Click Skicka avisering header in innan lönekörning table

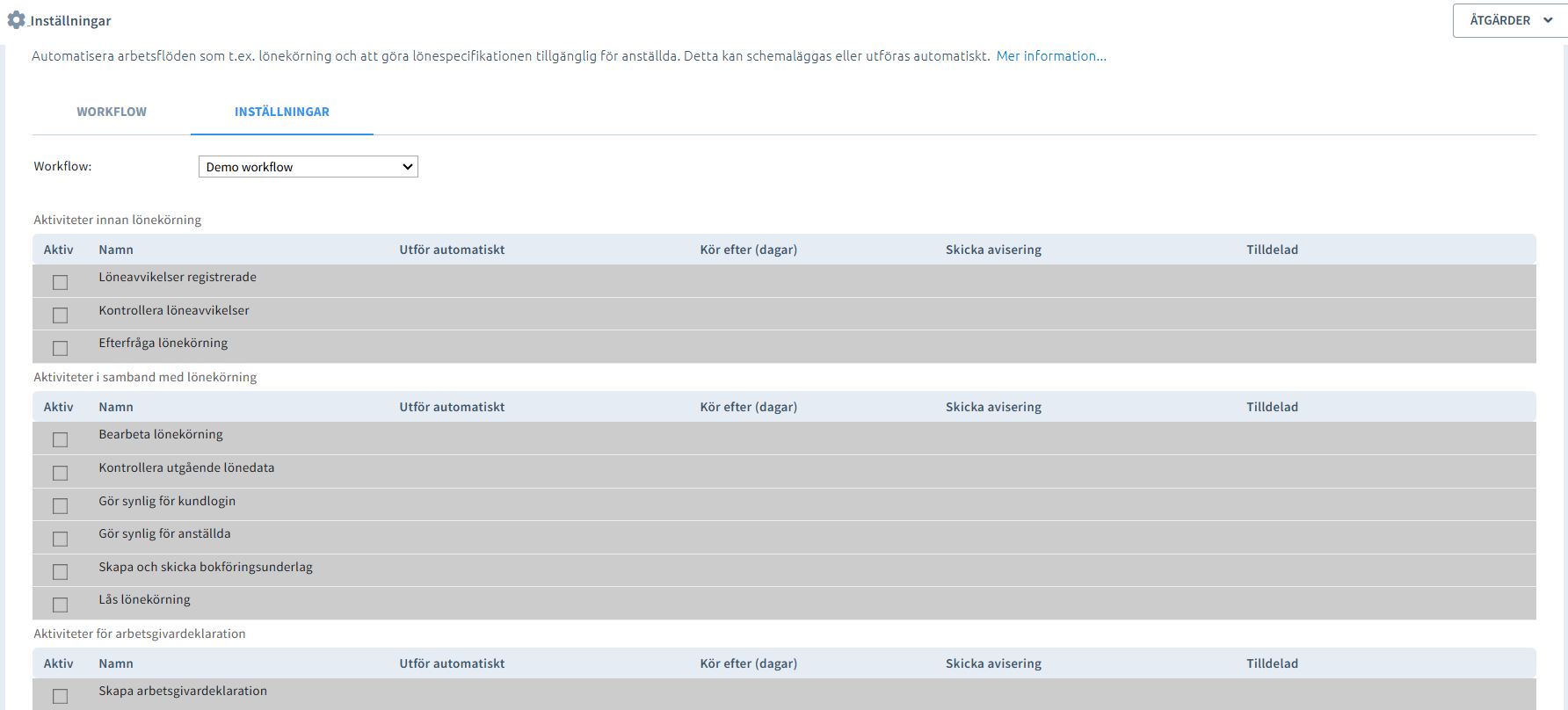pyautogui.click(x=993, y=250)
